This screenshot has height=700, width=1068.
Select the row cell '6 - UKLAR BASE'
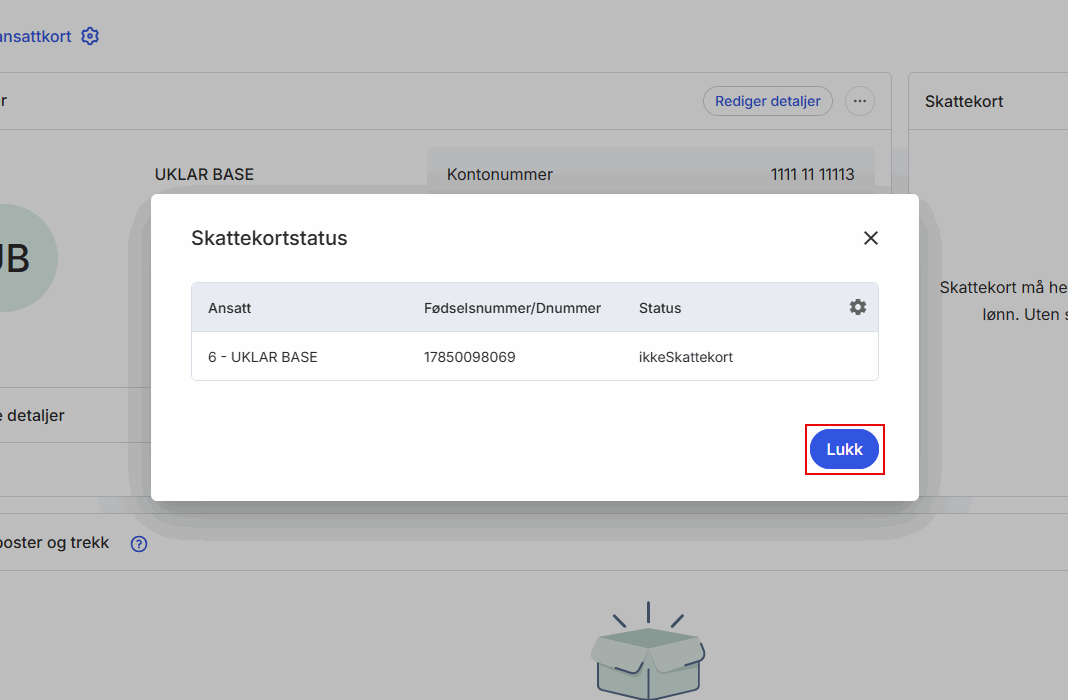[263, 357]
